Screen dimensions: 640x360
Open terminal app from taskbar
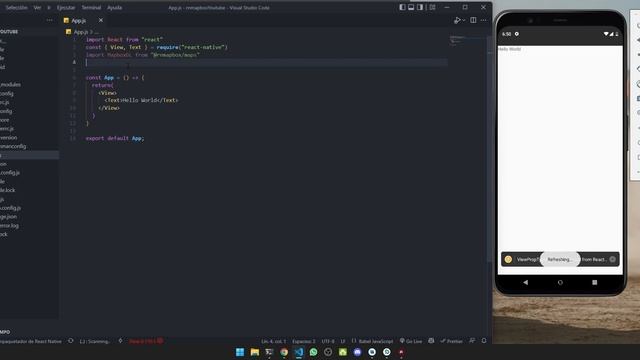(x=269, y=352)
